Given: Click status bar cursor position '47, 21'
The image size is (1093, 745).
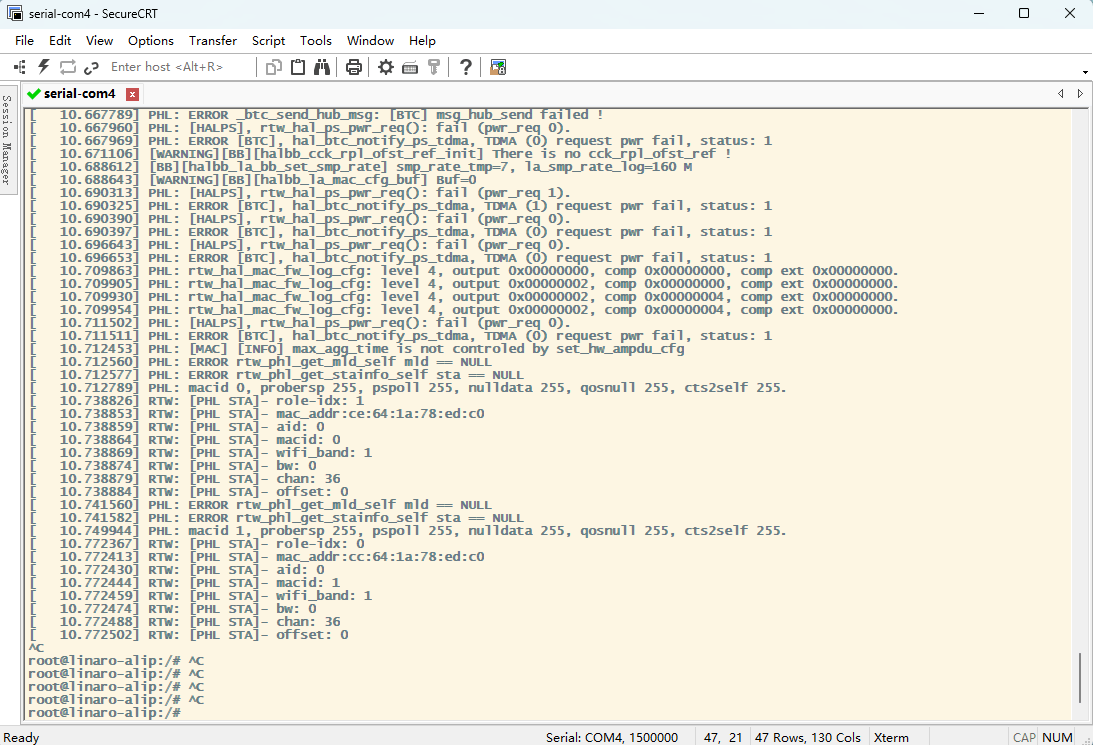Looking at the screenshot, I should 723,737.
